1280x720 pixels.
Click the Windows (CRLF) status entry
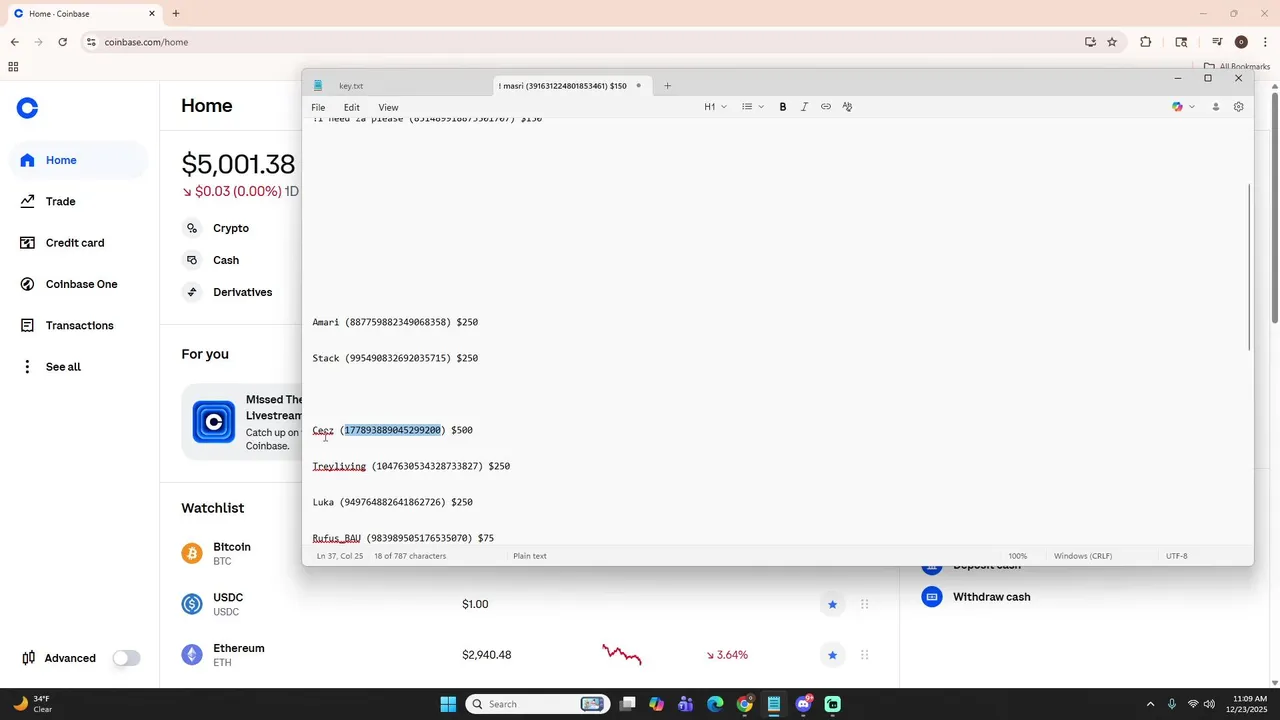[1082, 556]
